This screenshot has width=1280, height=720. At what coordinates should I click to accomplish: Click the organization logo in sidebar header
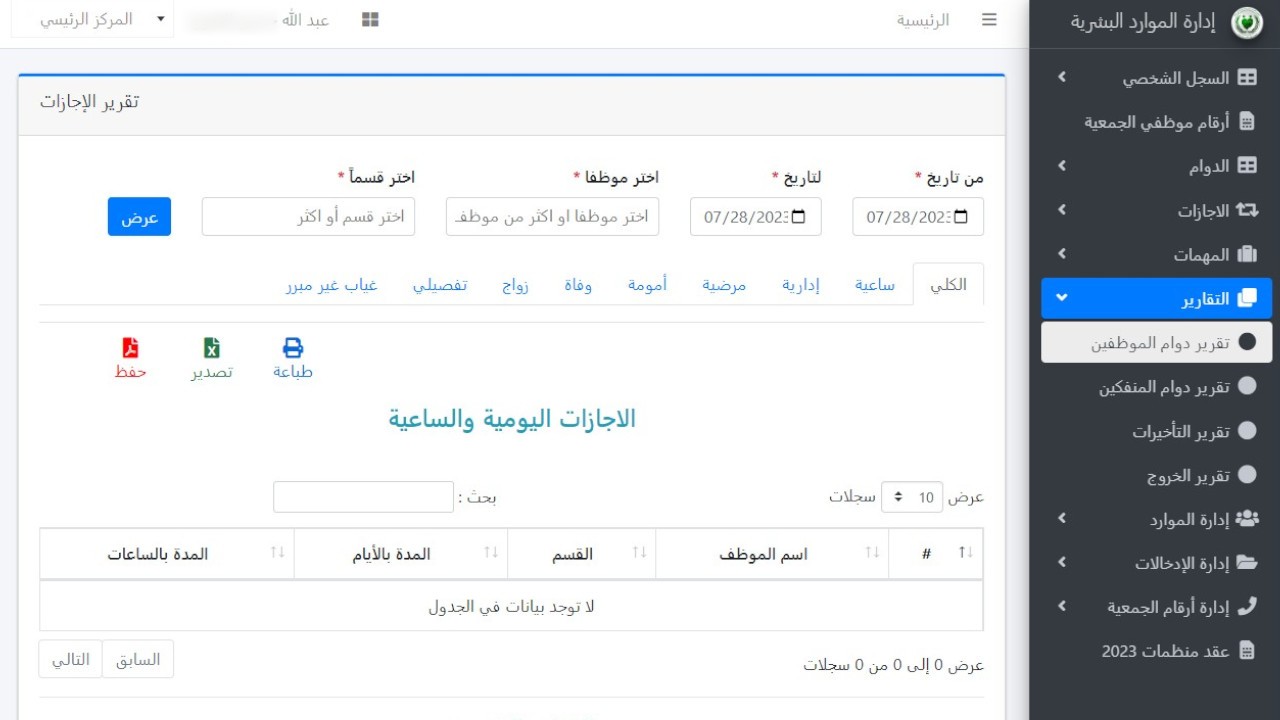click(1246, 22)
